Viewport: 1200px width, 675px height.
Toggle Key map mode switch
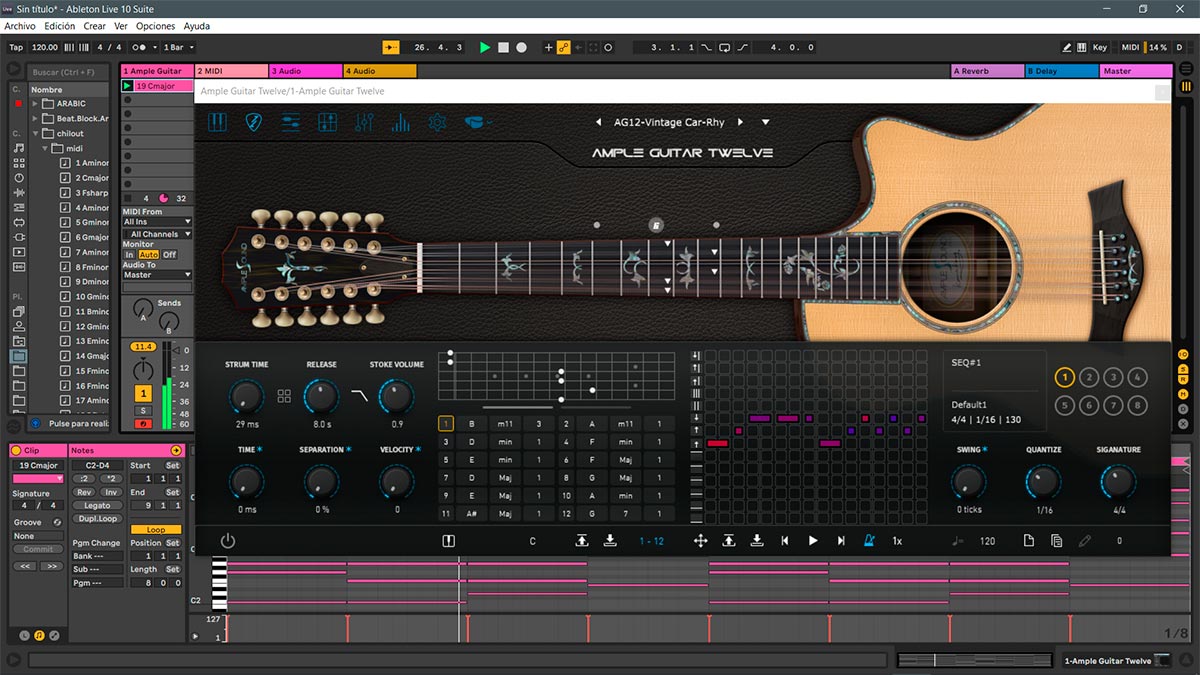point(1100,47)
